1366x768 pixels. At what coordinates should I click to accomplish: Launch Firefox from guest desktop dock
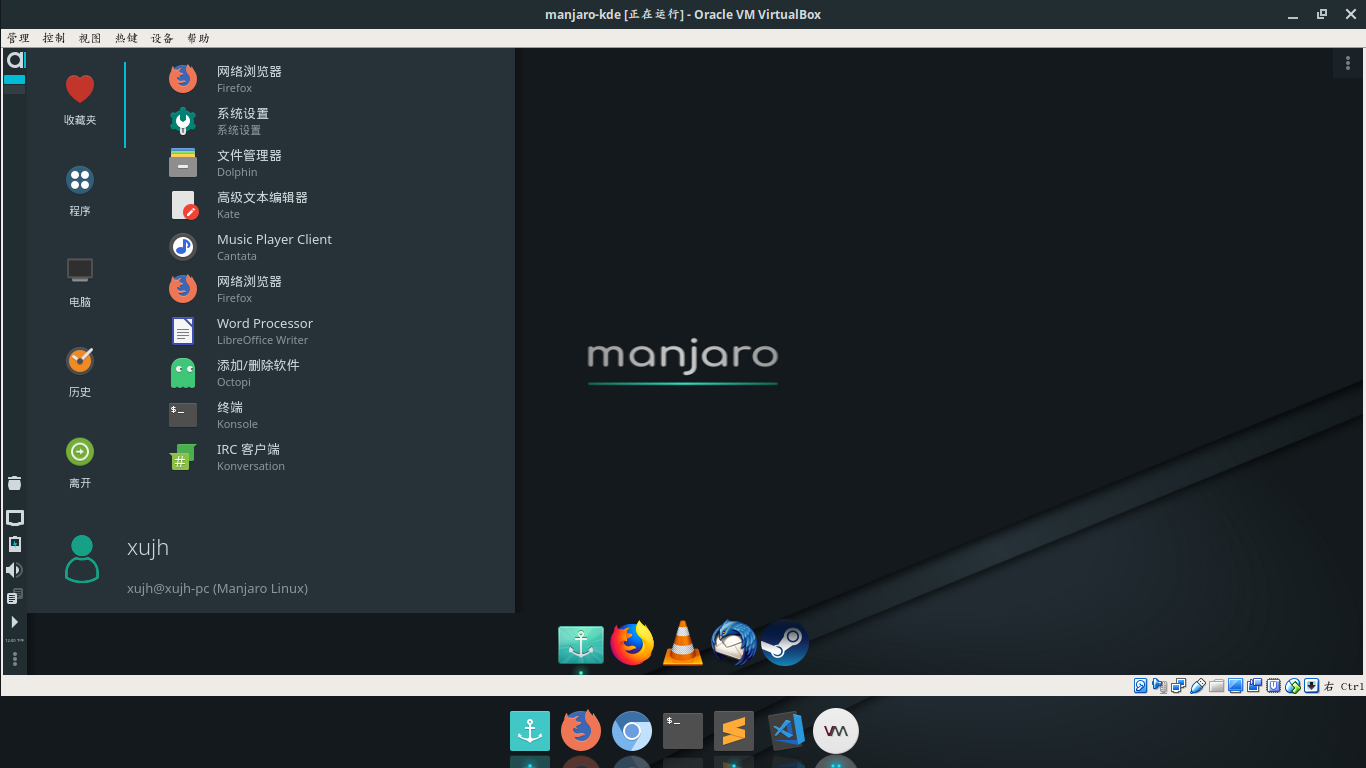[632, 643]
